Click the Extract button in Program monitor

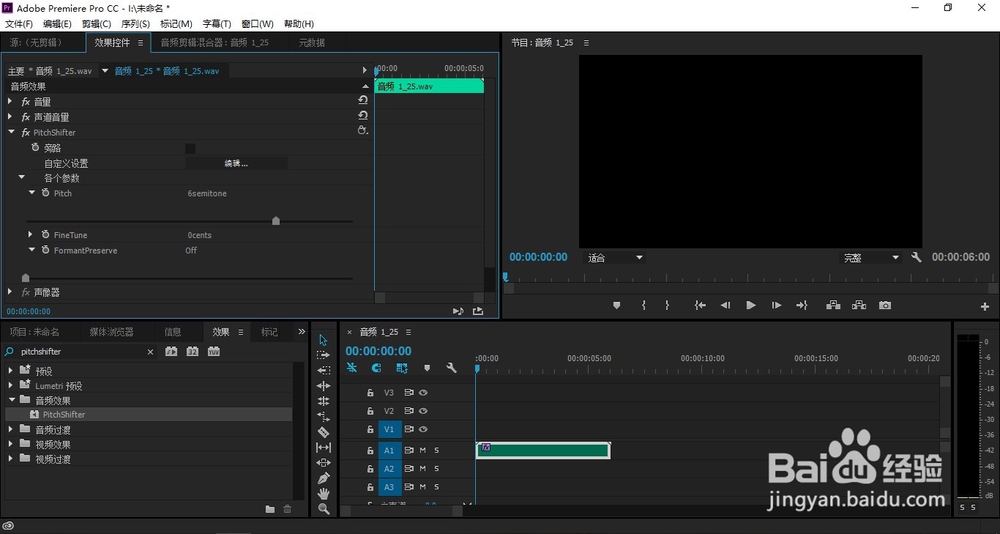pyautogui.click(x=858, y=306)
